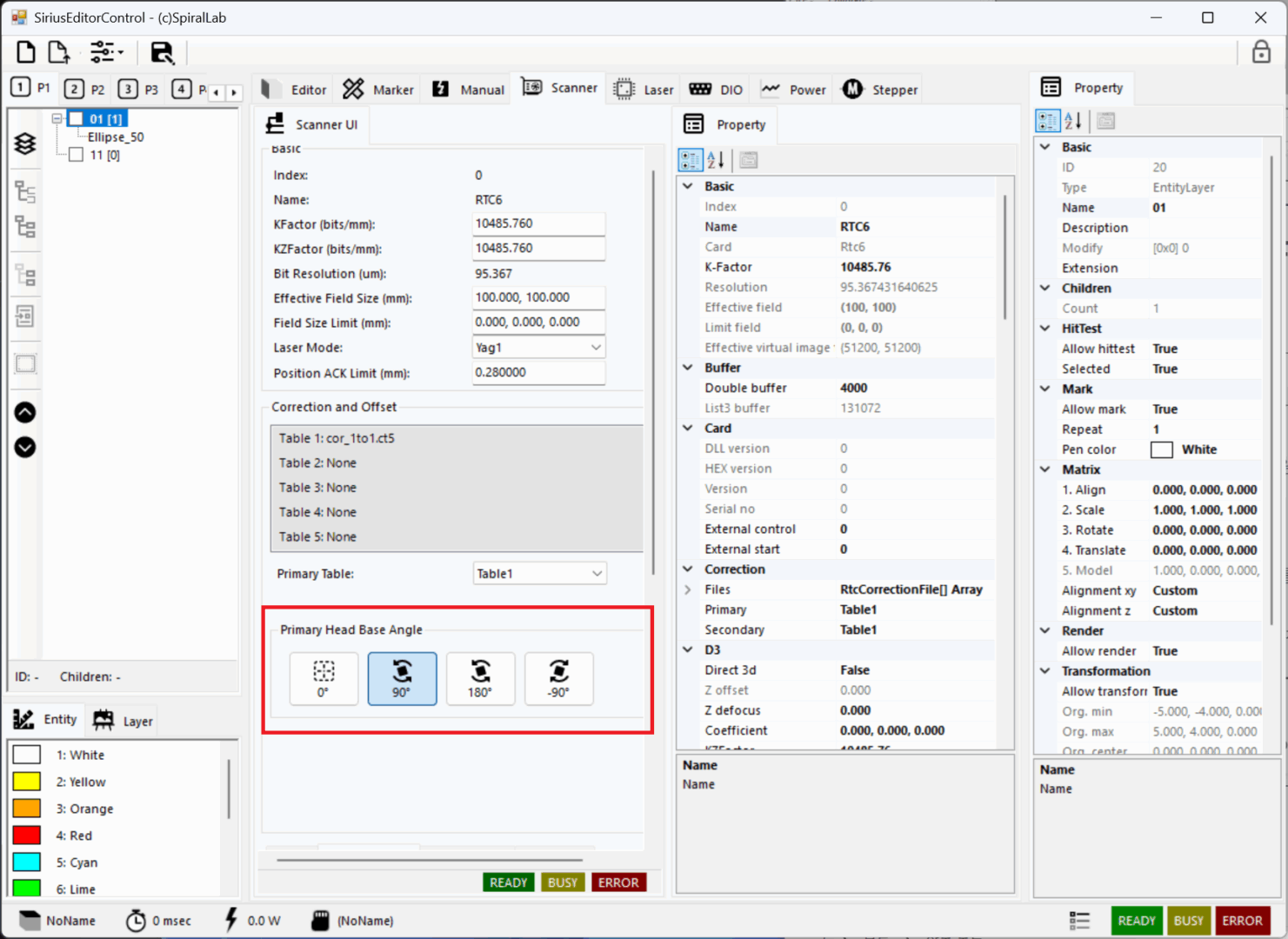Open the Stepper tab
The image size is (1288, 939).
880,90
